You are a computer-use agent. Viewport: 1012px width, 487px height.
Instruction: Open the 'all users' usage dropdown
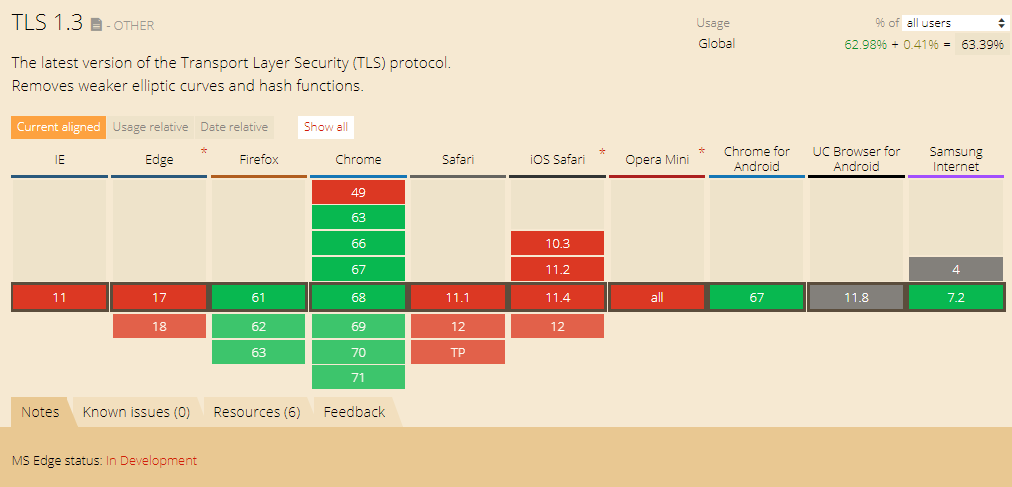click(955, 23)
